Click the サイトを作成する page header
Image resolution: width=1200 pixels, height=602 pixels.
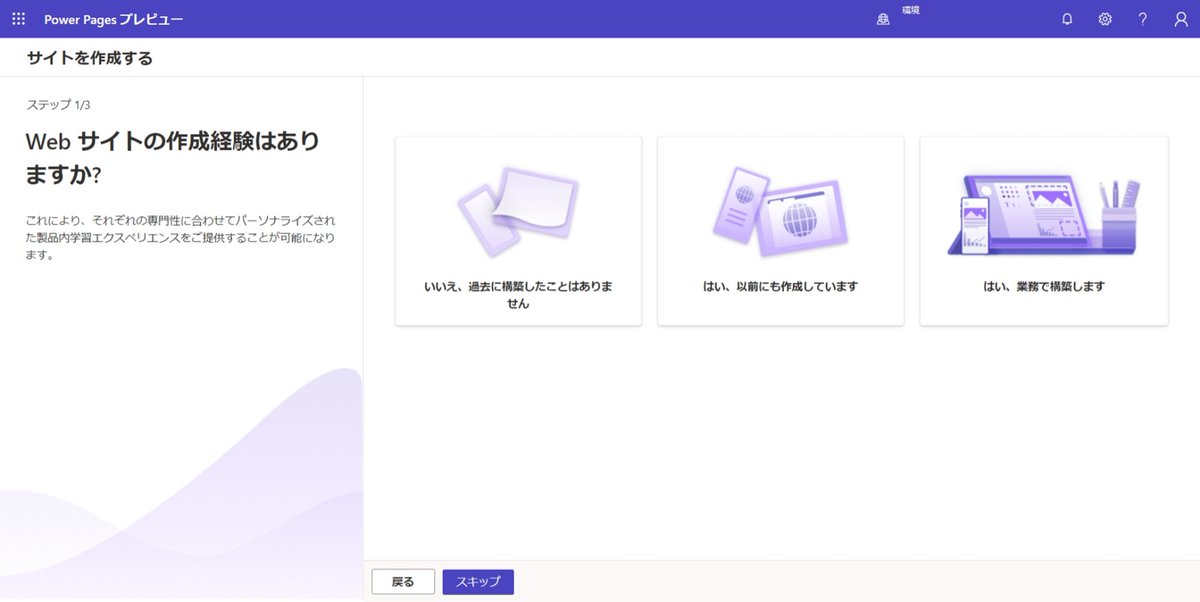pyautogui.click(x=89, y=57)
